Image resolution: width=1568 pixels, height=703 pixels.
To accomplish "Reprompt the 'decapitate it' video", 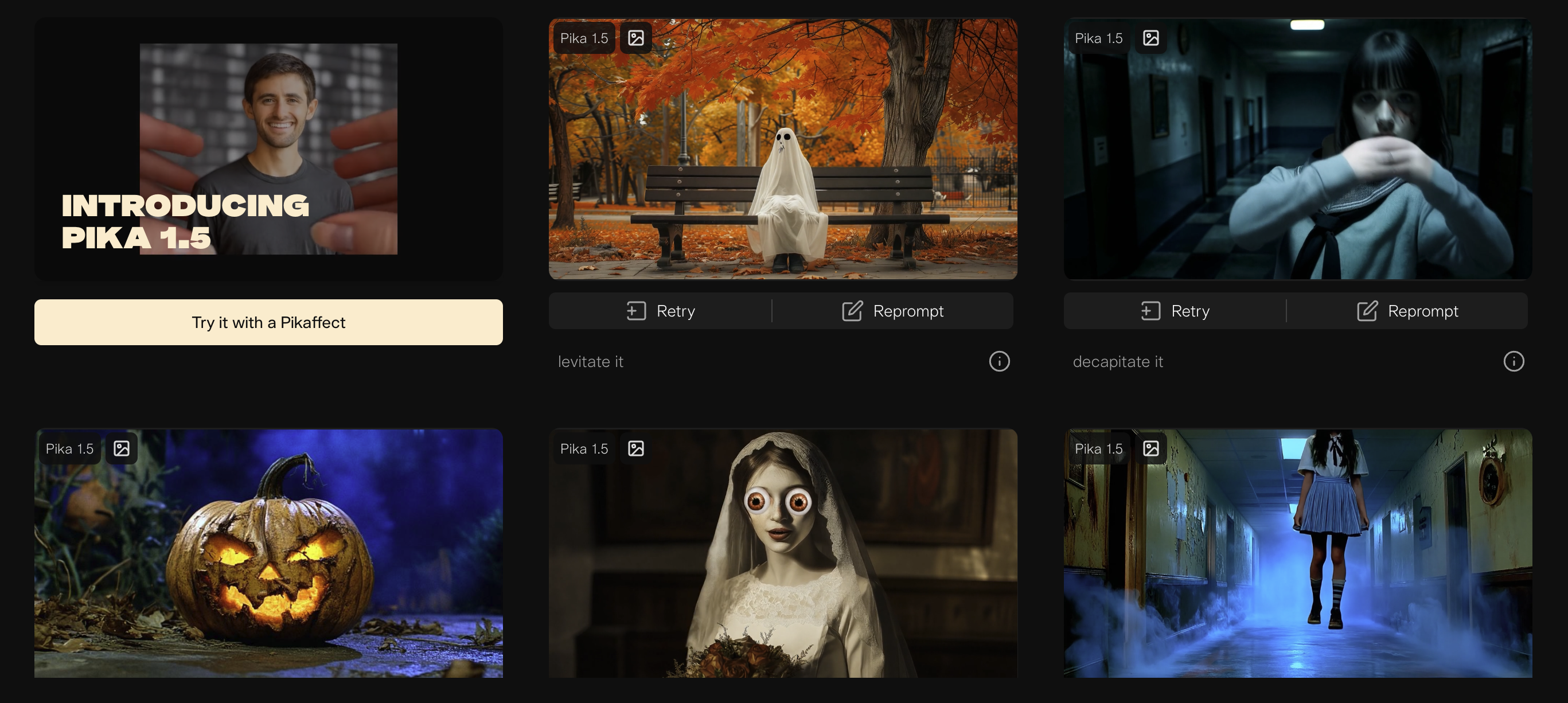I will coord(1407,311).
